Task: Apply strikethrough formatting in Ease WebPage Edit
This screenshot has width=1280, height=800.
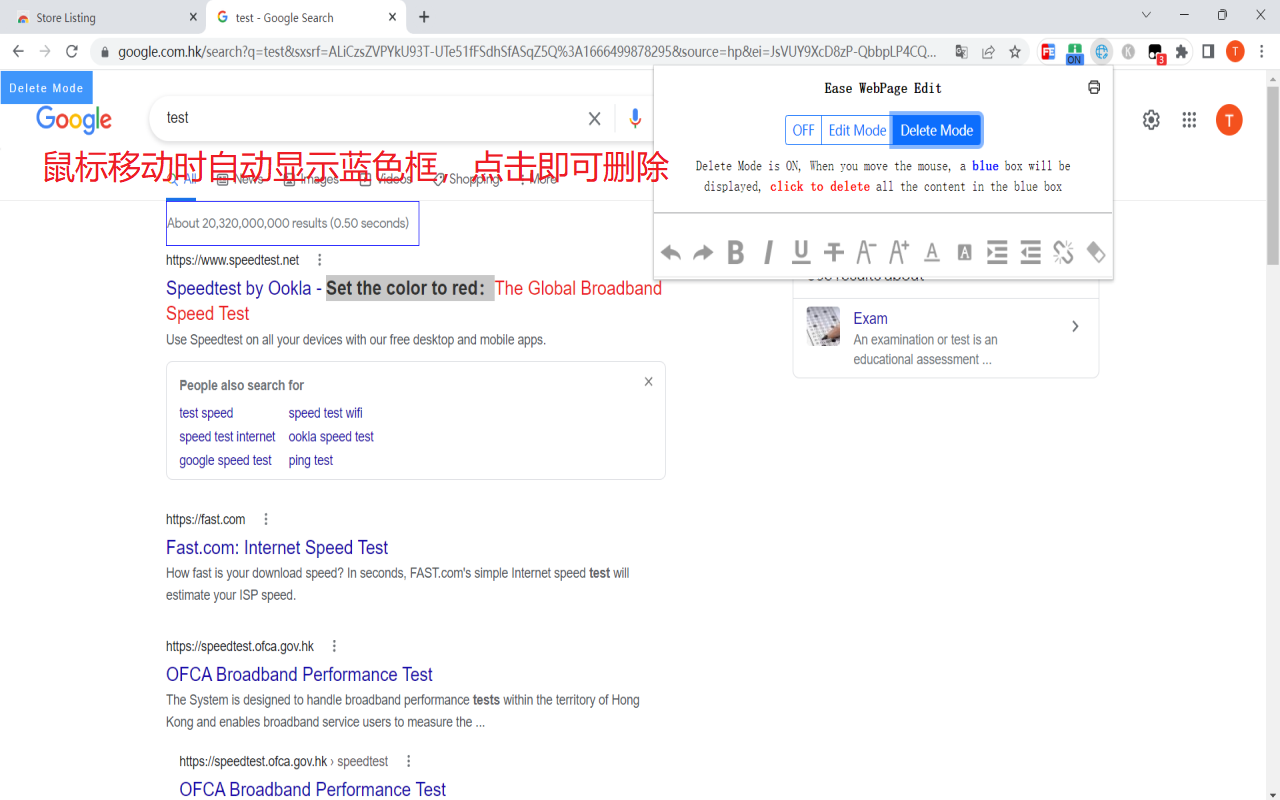Action: point(834,253)
